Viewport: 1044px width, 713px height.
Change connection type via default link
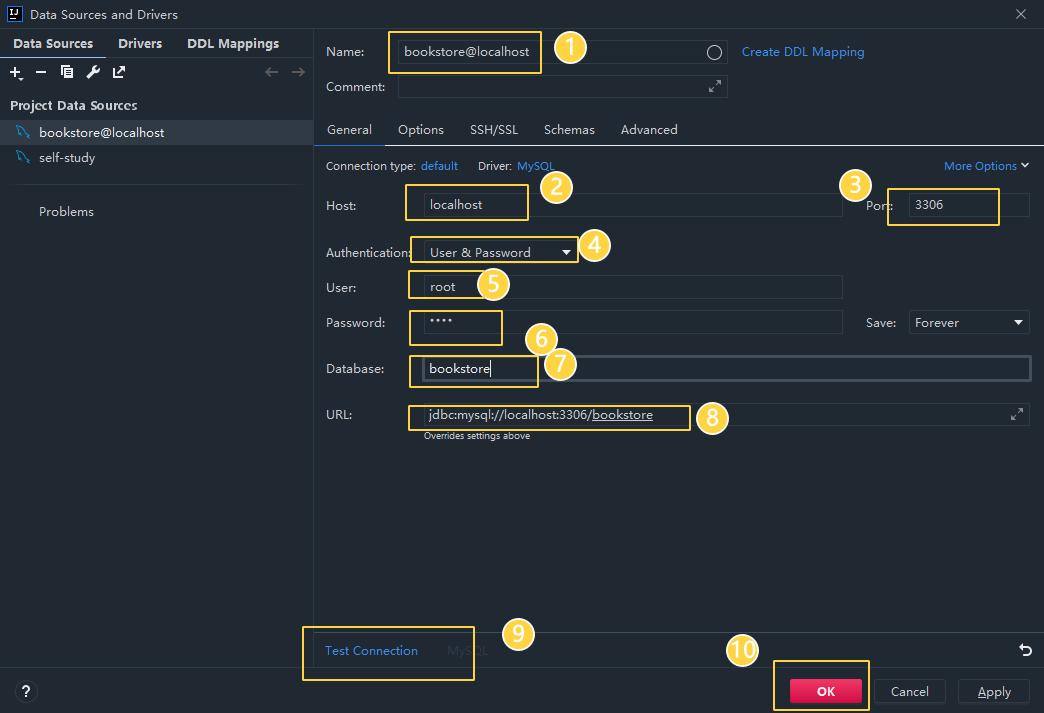439,166
